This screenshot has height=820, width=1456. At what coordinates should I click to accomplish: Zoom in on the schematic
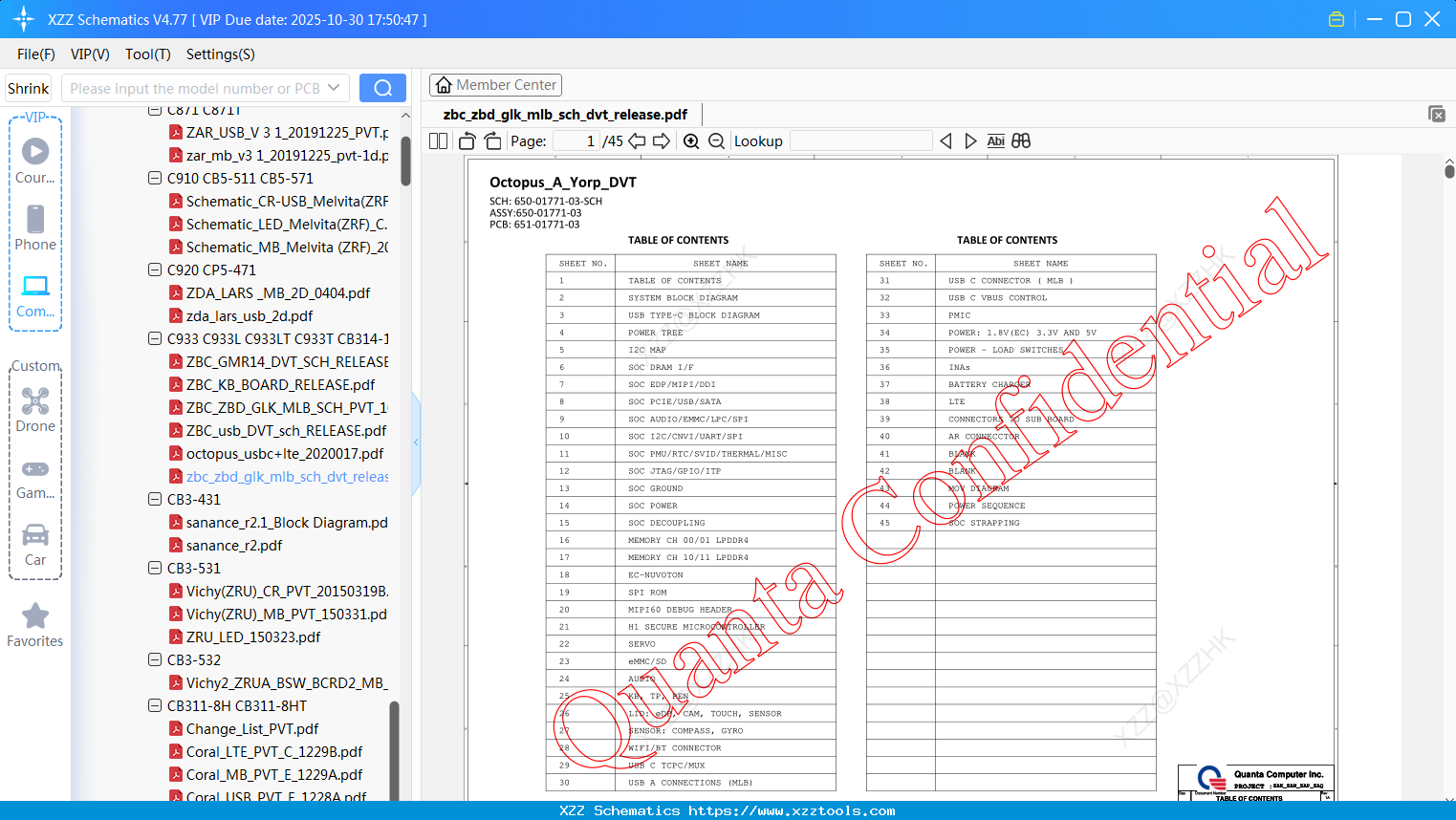691,141
